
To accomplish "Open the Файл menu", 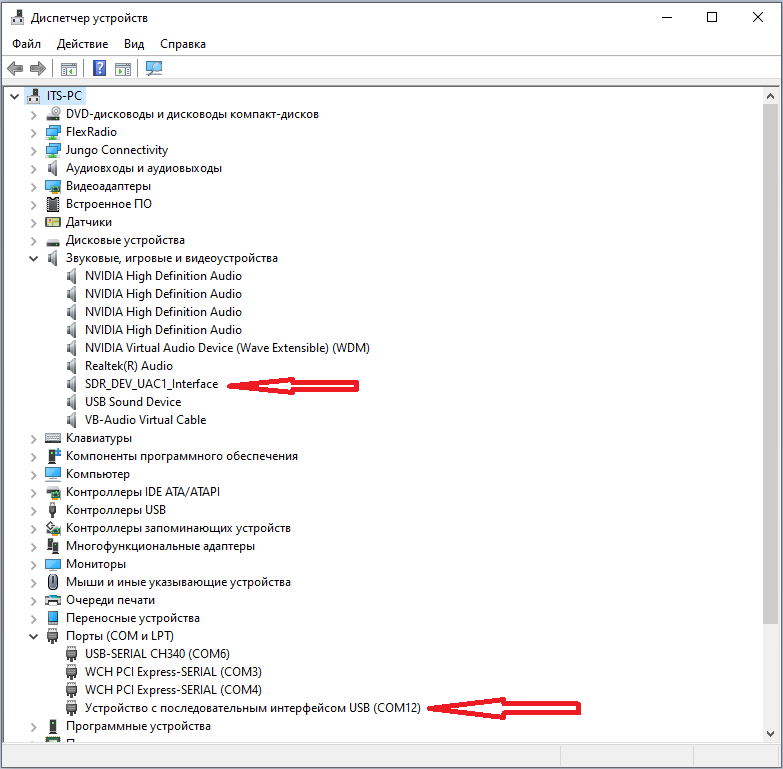I will tap(27, 44).
